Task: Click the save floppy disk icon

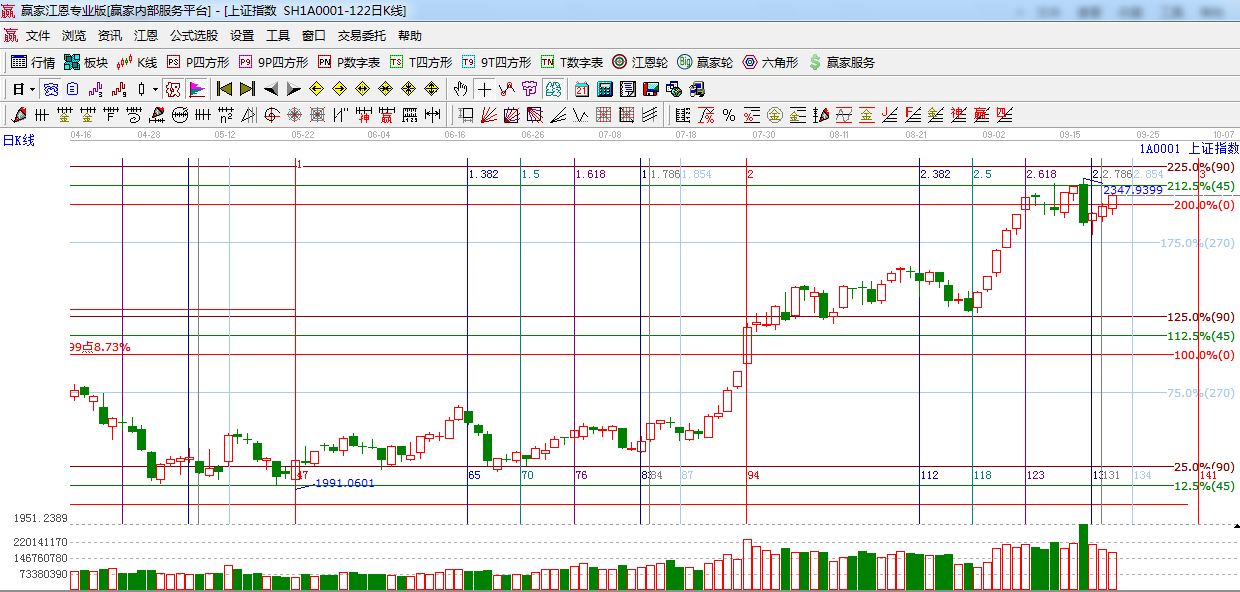Action: [x=651, y=89]
